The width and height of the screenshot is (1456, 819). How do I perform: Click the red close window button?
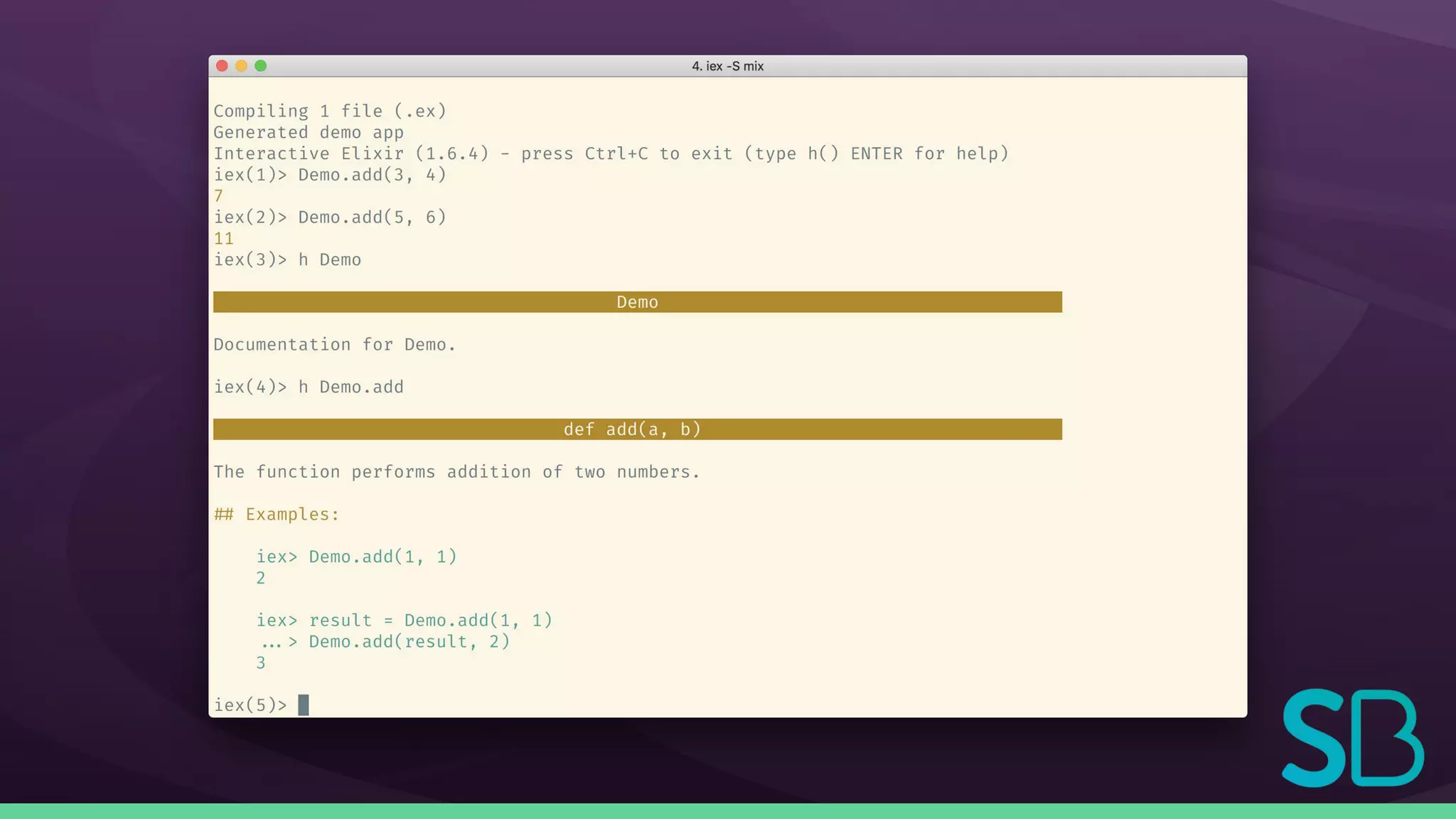point(222,66)
